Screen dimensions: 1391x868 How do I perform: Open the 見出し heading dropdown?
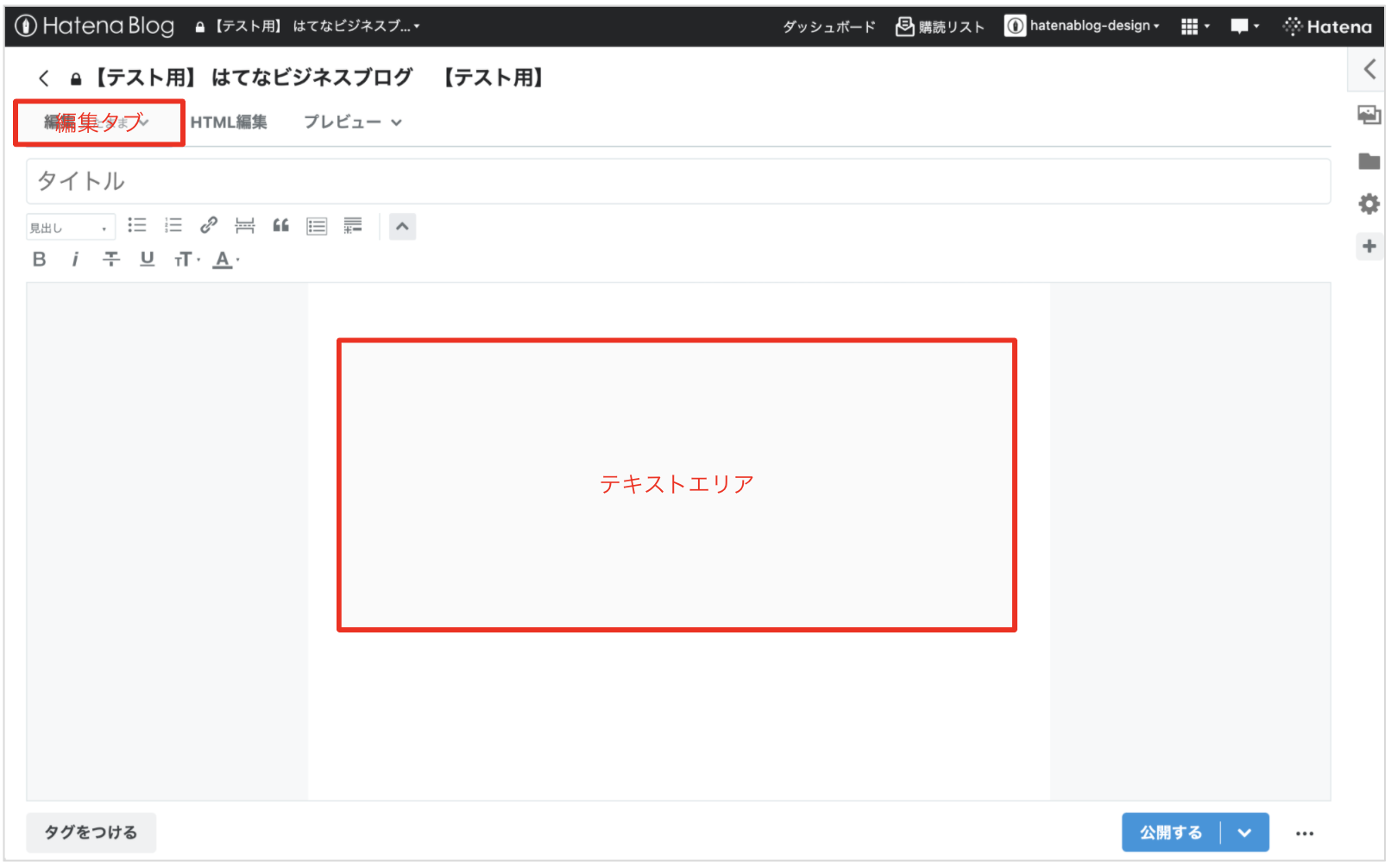[x=70, y=228]
